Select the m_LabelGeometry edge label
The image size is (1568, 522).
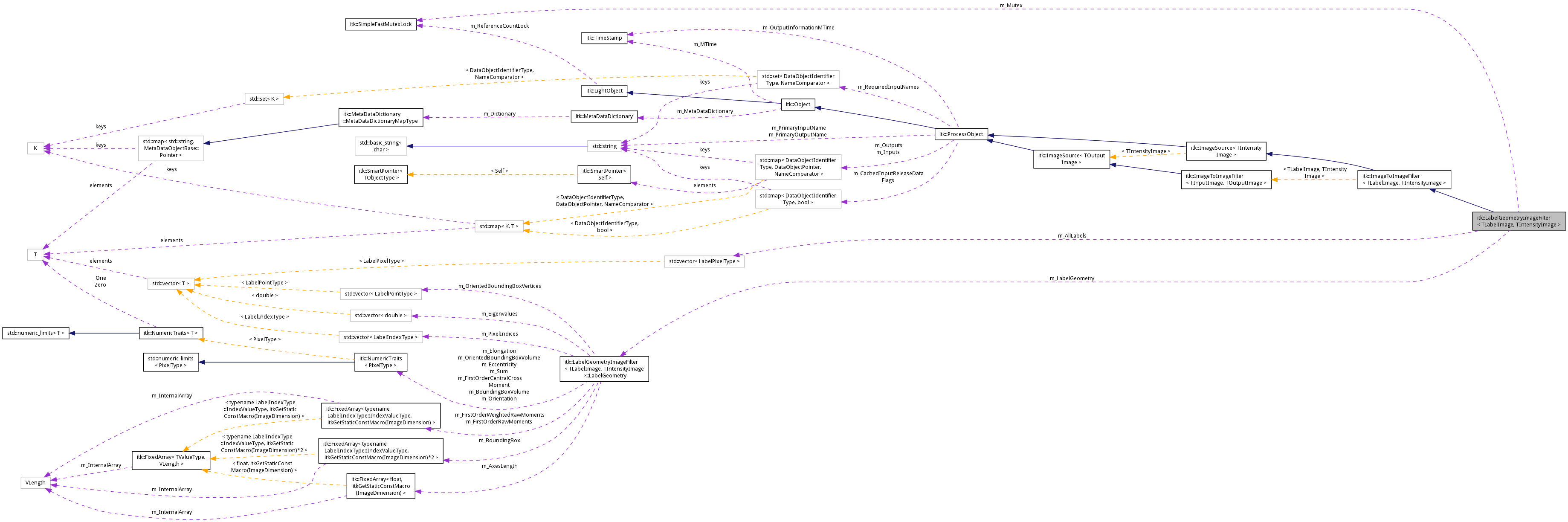(1072, 278)
